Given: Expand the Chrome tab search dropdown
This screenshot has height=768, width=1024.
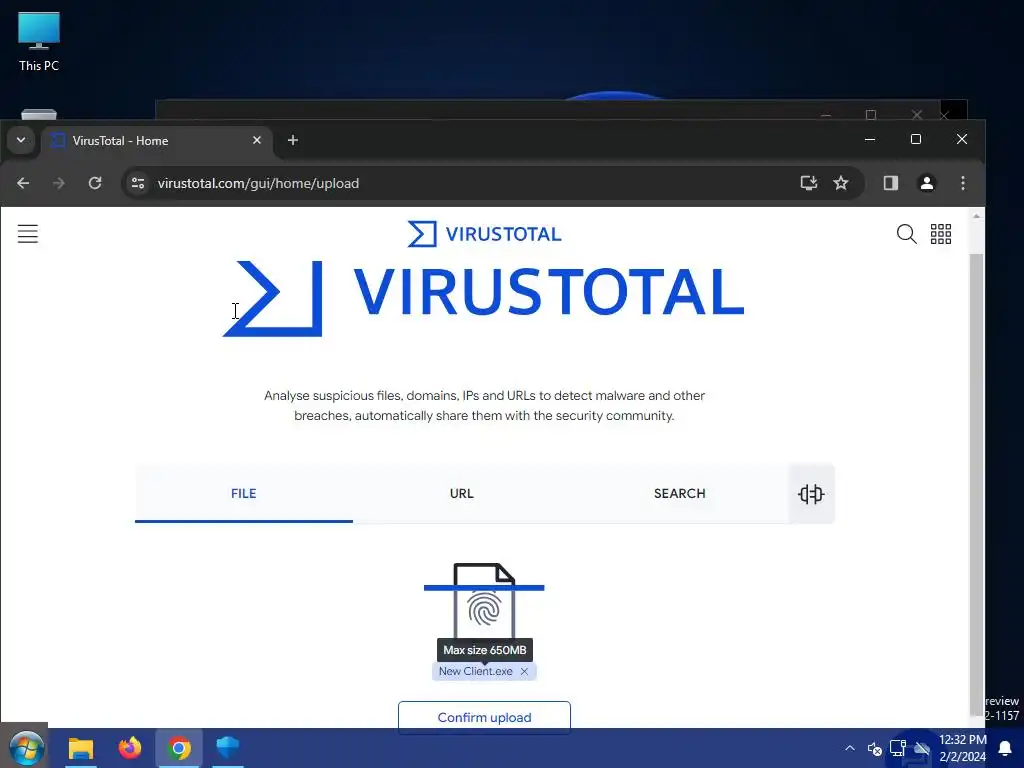Looking at the screenshot, I should [x=21, y=140].
